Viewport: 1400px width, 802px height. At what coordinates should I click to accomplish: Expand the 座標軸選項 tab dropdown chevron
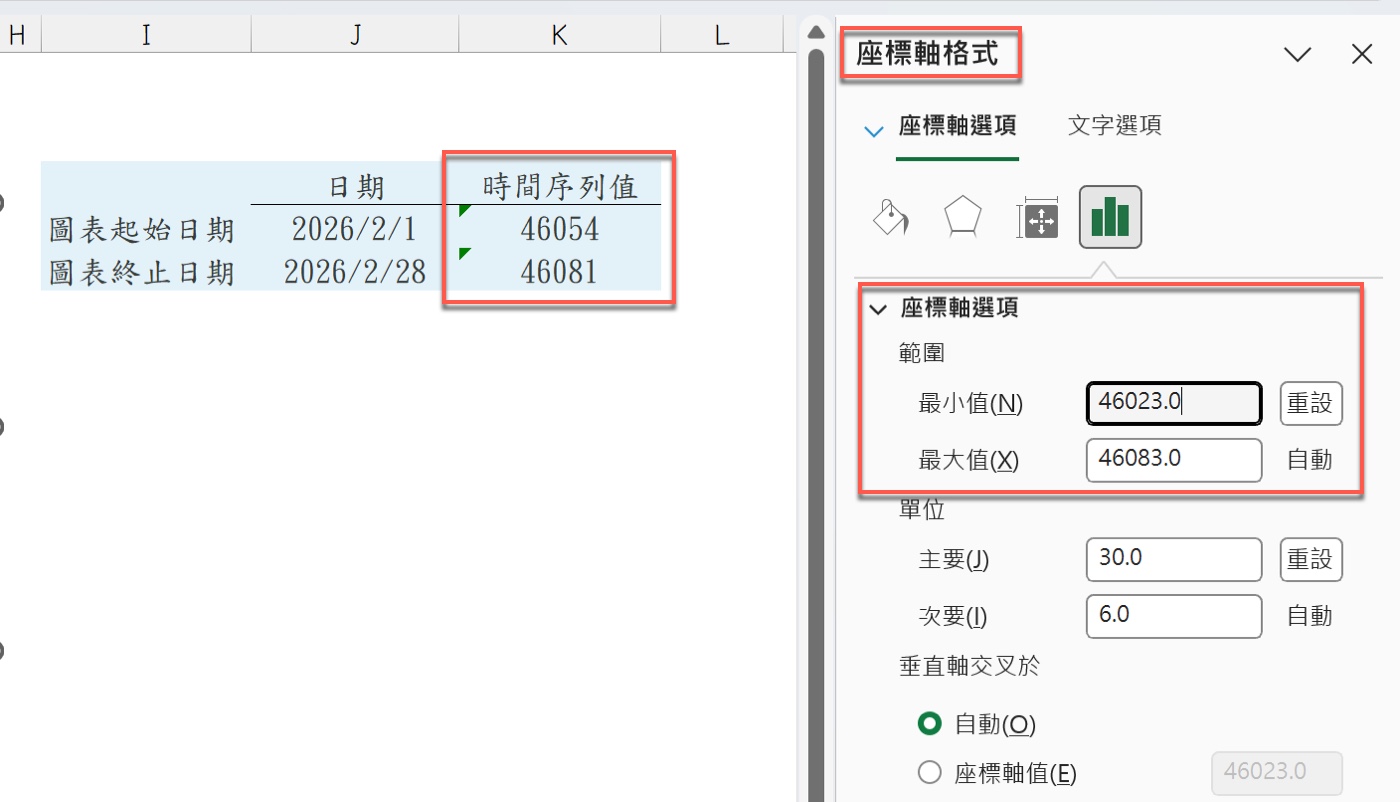[x=874, y=131]
